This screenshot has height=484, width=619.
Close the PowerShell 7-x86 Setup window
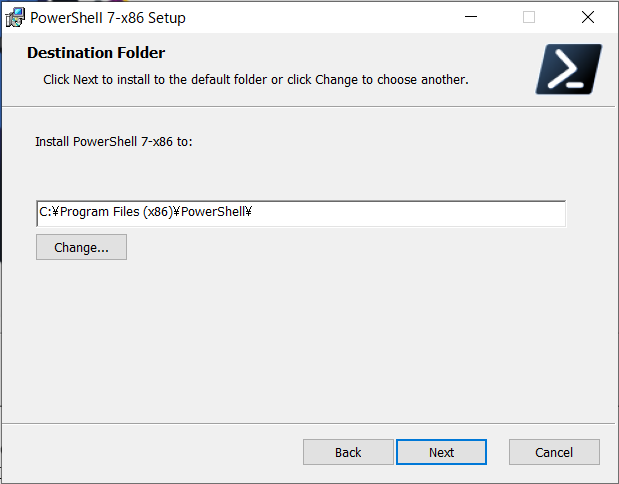click(x=587, y=17)
